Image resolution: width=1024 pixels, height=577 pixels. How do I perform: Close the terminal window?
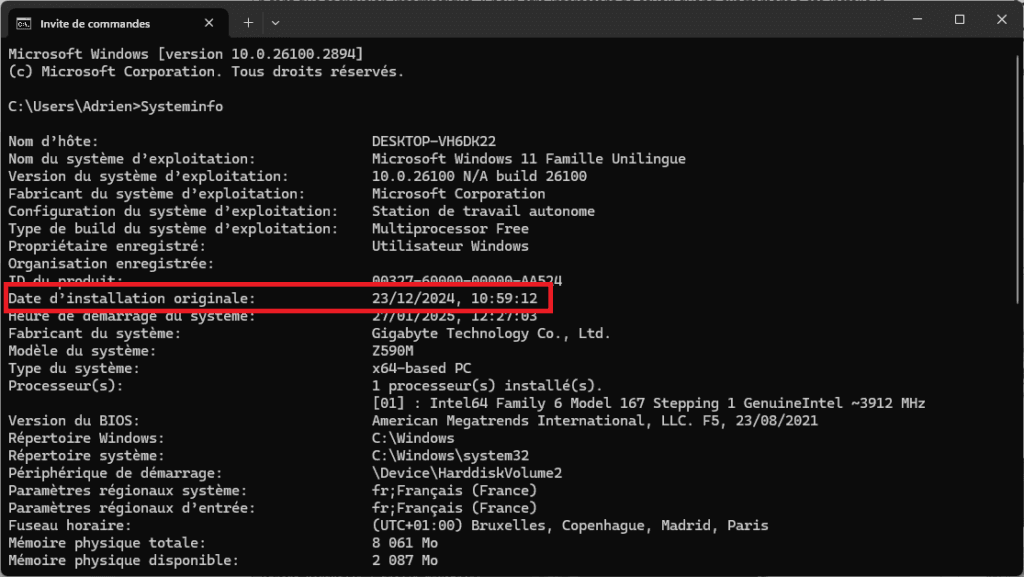click(1002, 20)
